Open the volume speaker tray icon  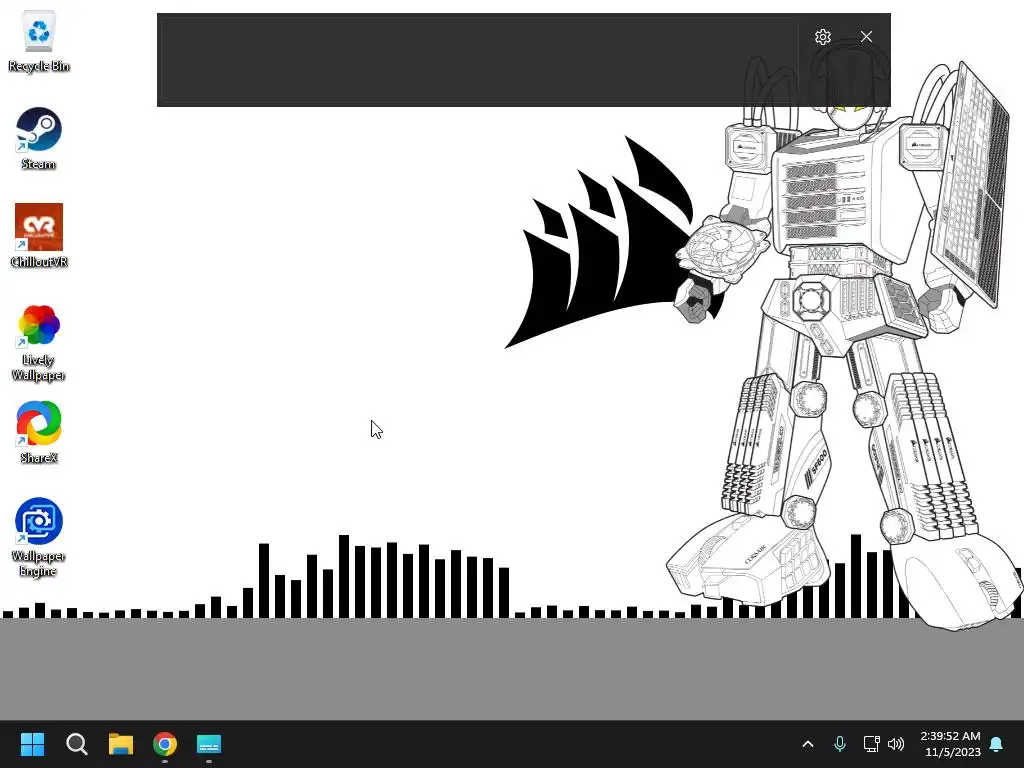click(896, 744)
